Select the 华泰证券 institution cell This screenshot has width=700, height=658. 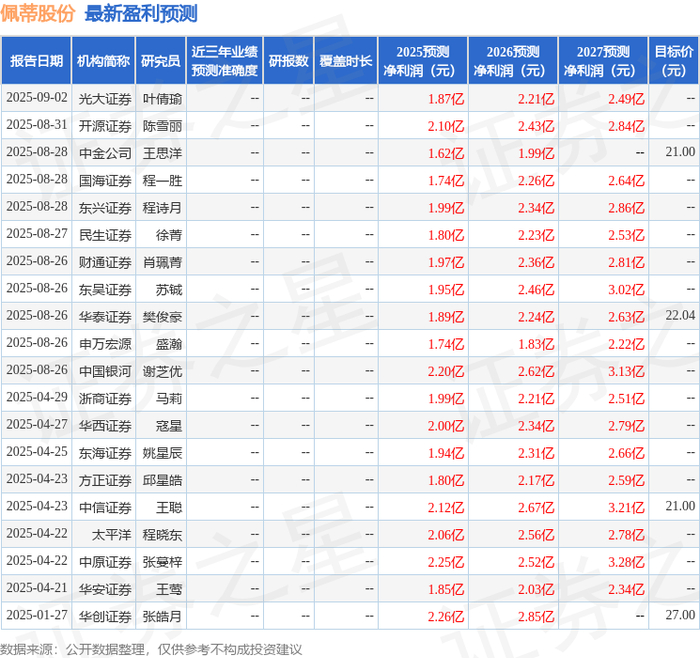(x=105, y=317)
